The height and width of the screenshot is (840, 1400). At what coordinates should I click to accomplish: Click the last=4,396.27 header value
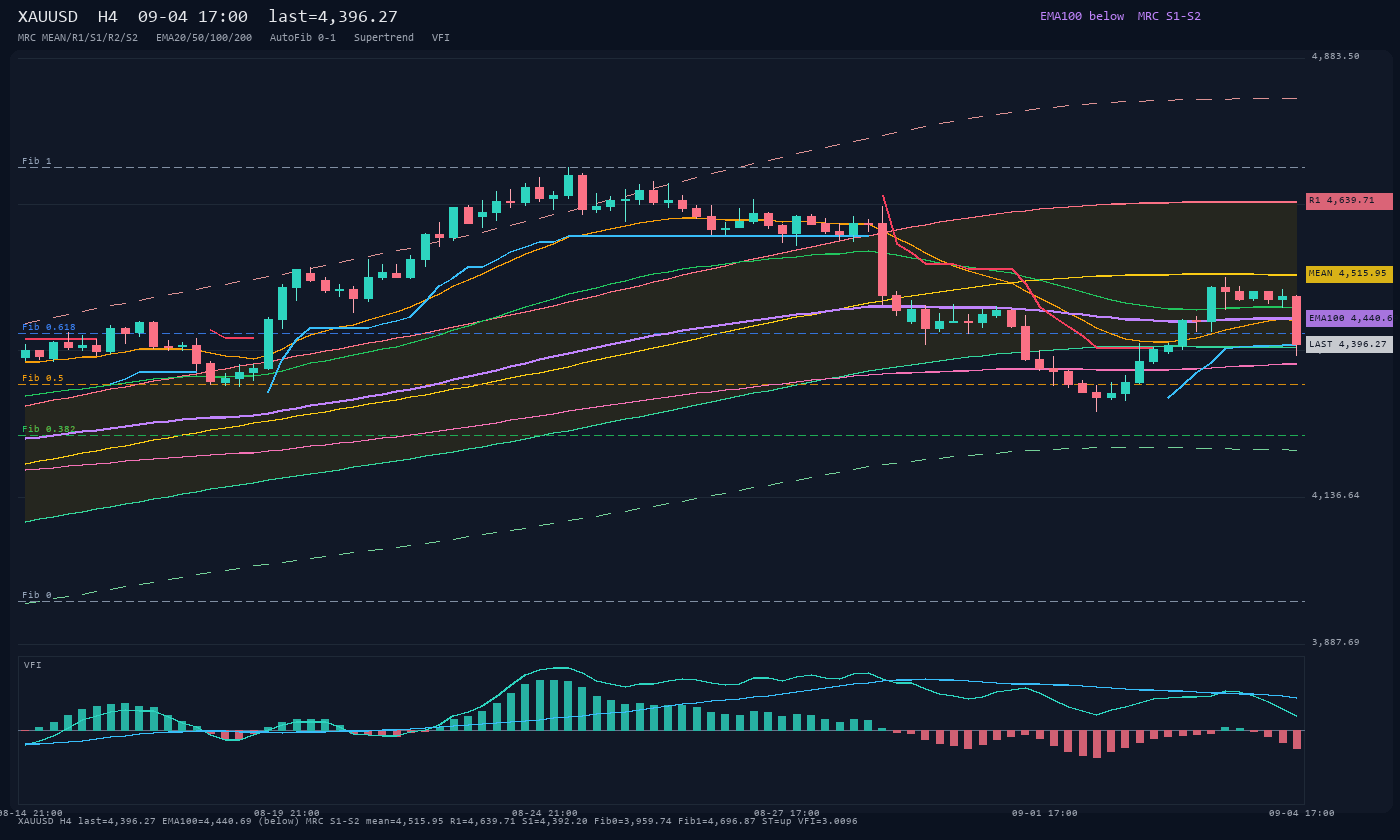(x=333, y=17)
